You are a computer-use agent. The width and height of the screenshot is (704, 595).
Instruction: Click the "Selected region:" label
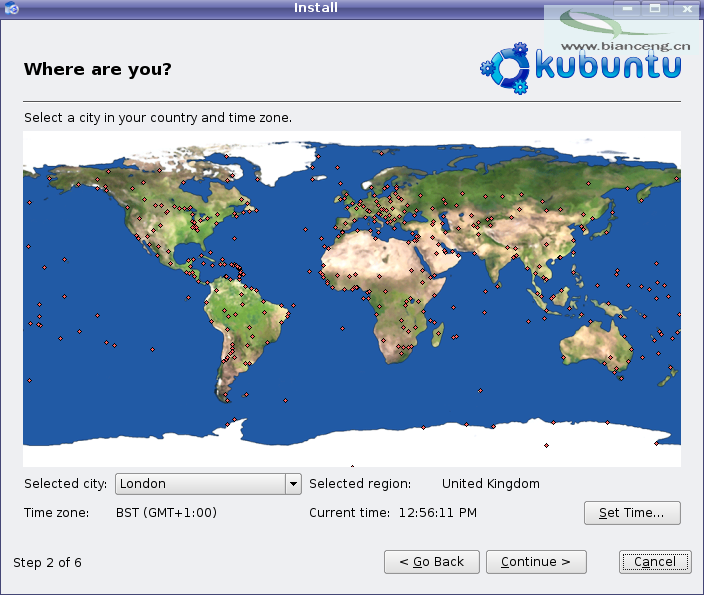360,484
